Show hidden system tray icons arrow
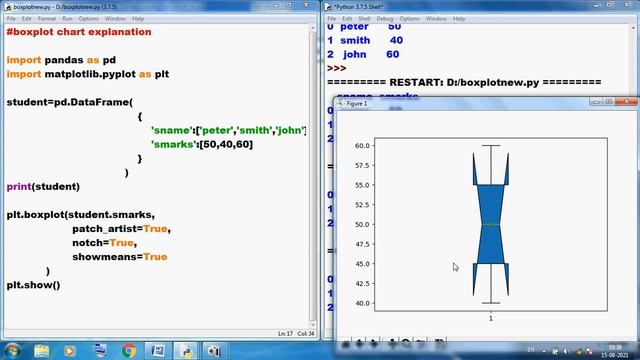This screenshot has height=360, width=640. (x=544, y=351)
